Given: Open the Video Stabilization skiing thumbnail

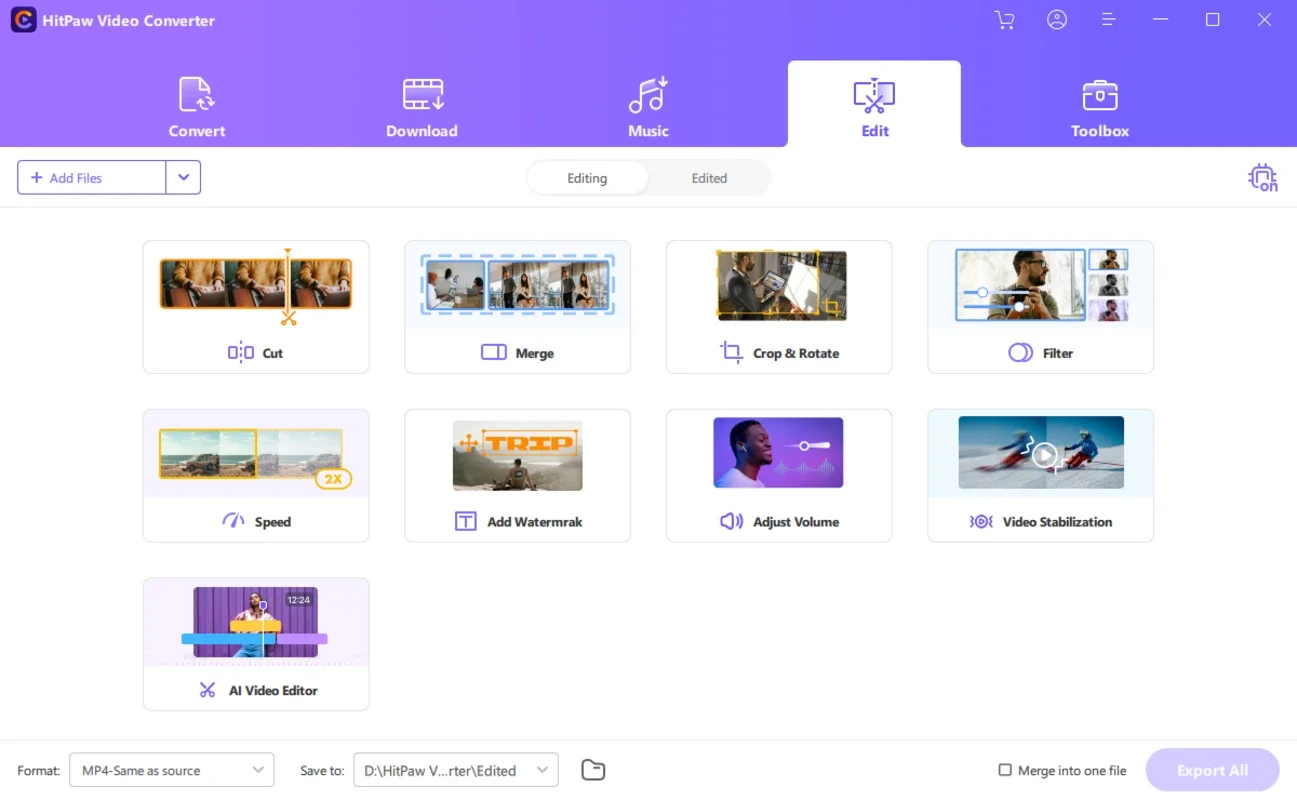Looking at the screenshot, I should (x=1041, y=453).
